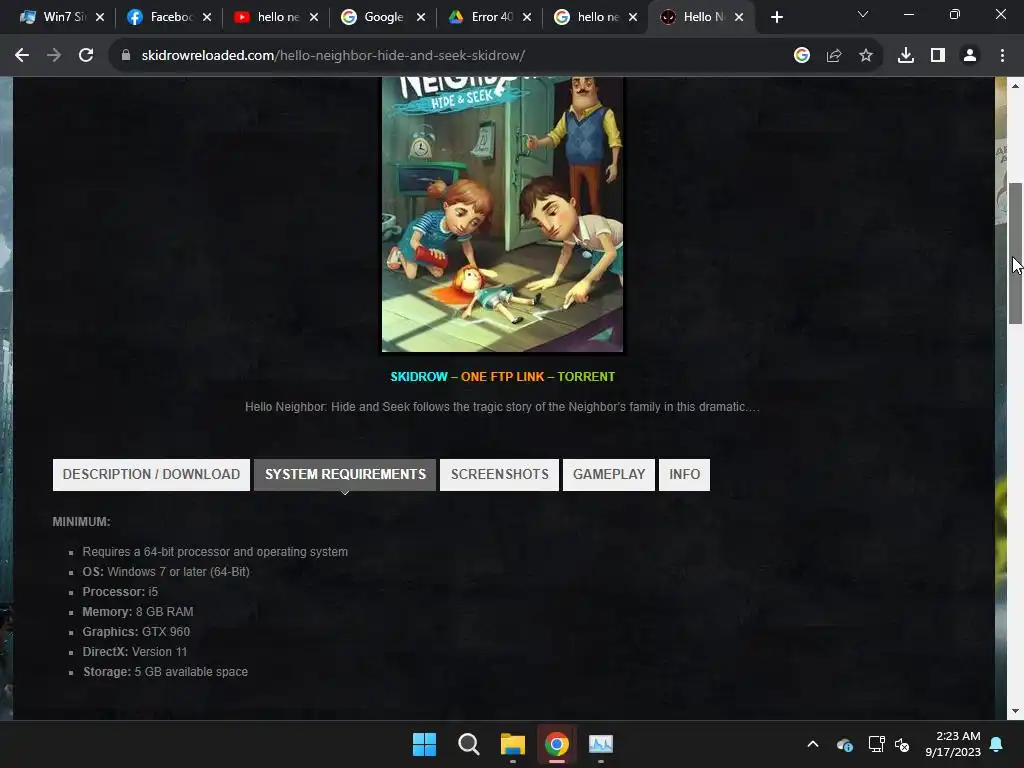Open the Google icon in address bar
This screenshot has height=768, width=1024.
coord(802,56)
